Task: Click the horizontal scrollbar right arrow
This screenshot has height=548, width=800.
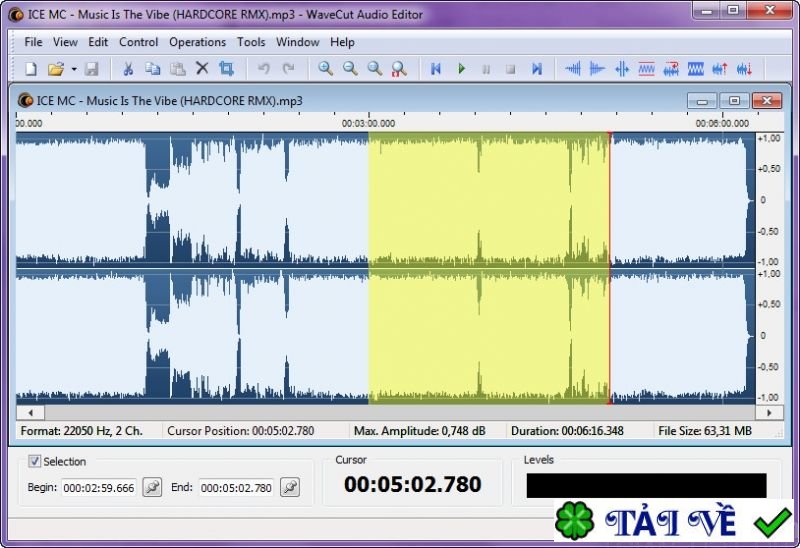Action: point(769,412)
